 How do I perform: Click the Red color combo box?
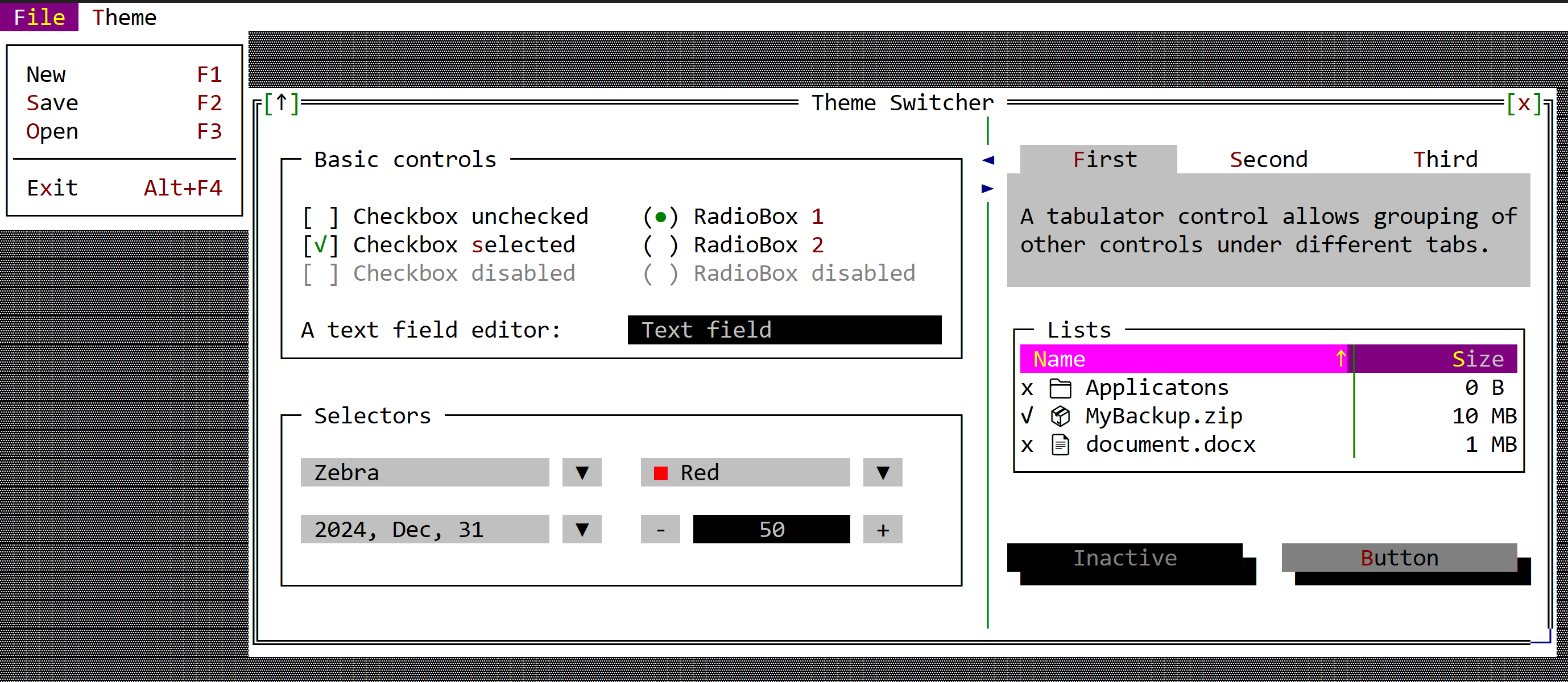(x=746, y=472)
